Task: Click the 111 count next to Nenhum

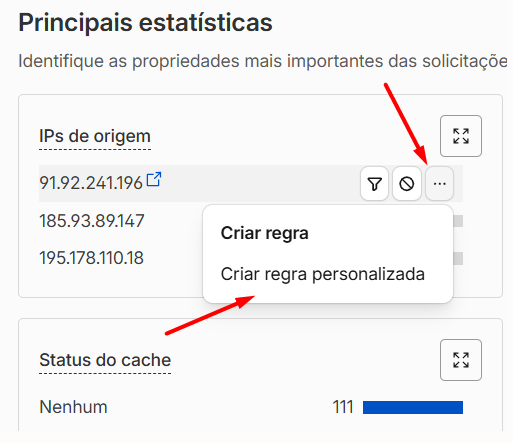Action: (343, 407)
